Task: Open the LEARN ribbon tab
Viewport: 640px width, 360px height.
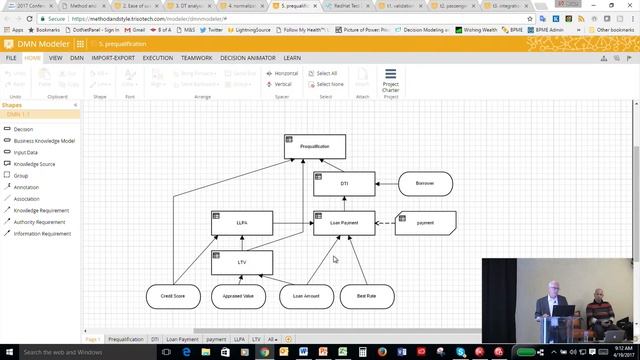Action: click(292, 58)
